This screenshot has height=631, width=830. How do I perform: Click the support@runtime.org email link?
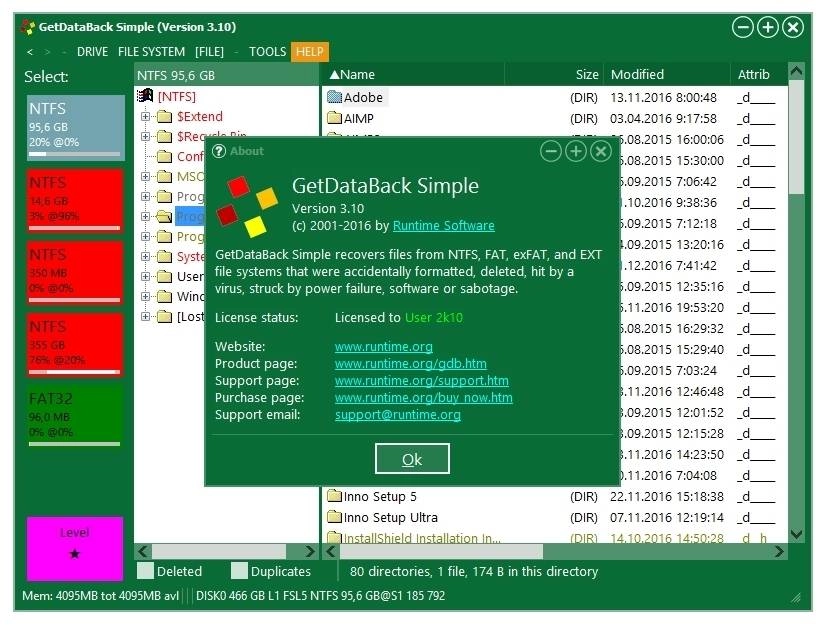[x=398, y=414]
